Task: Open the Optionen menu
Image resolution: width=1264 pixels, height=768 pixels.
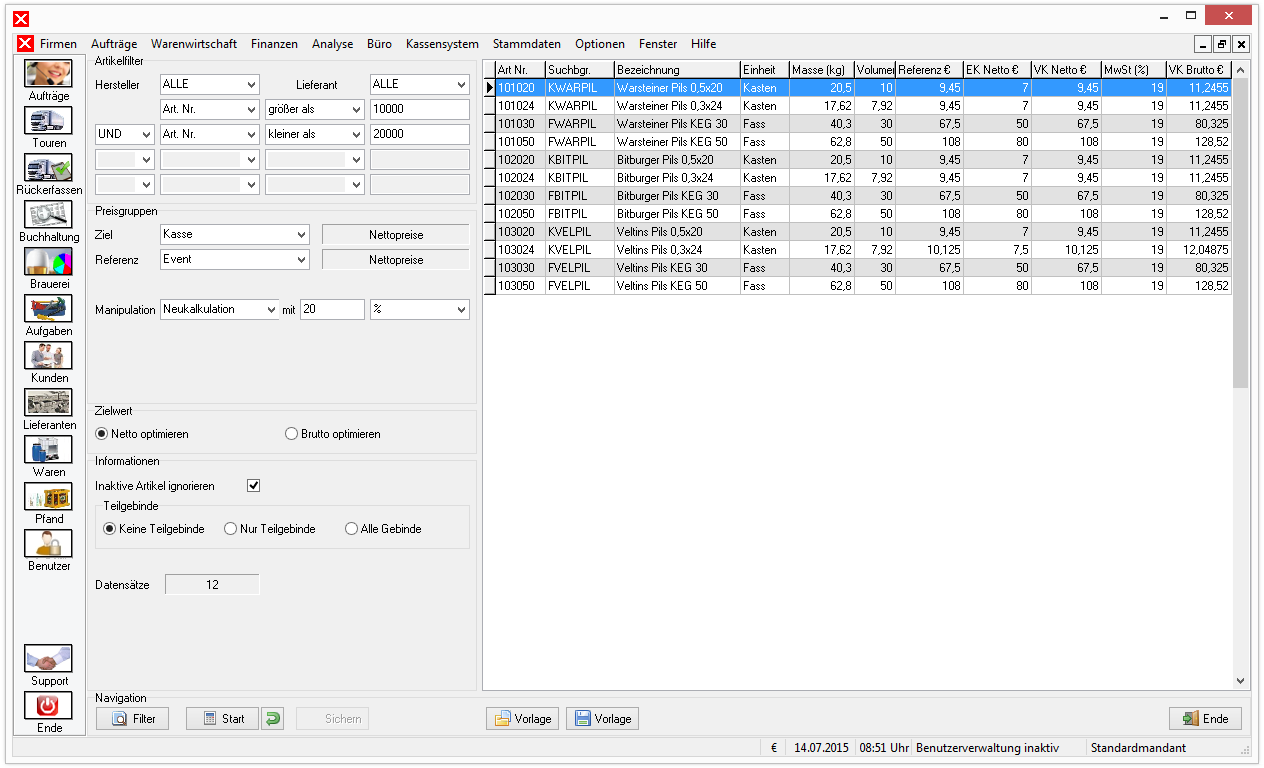Action: click(600, 44)
